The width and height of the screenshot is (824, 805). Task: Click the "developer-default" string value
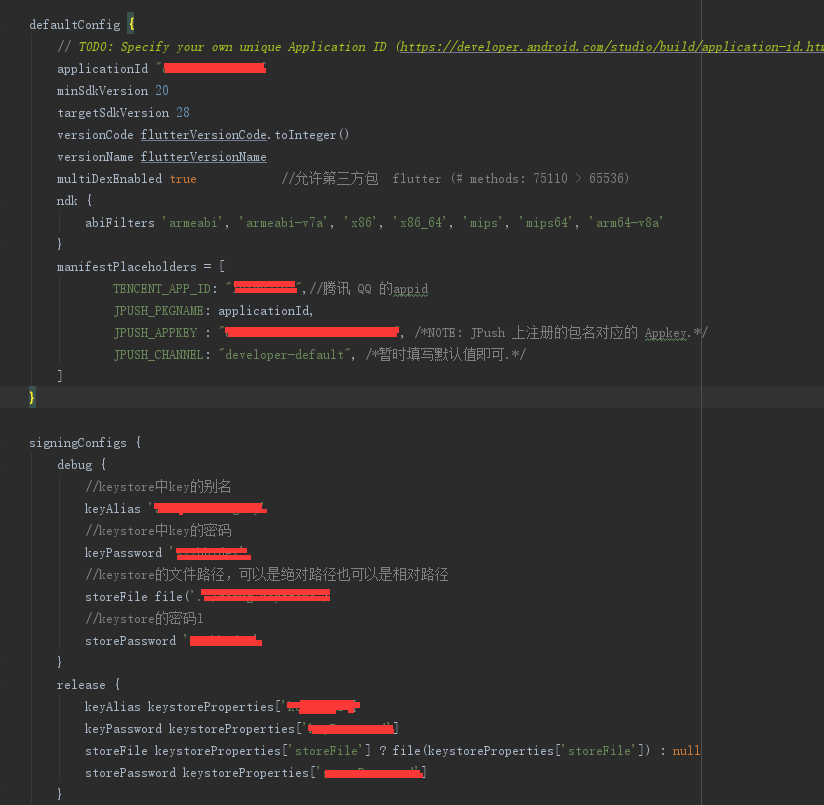(x=284, y=355)
